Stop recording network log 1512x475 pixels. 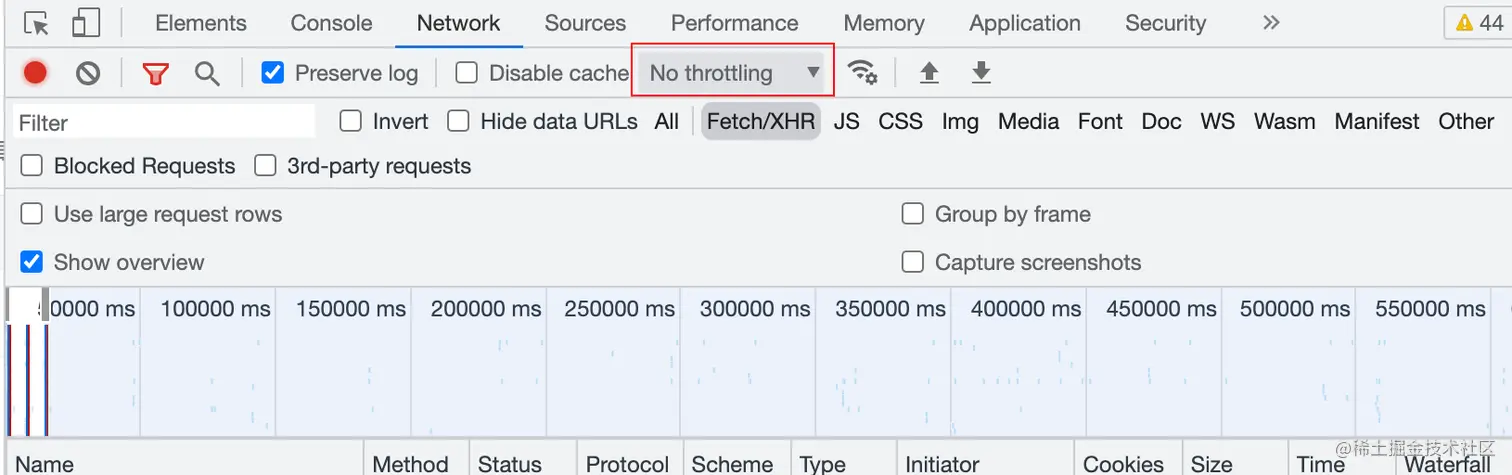36,72
